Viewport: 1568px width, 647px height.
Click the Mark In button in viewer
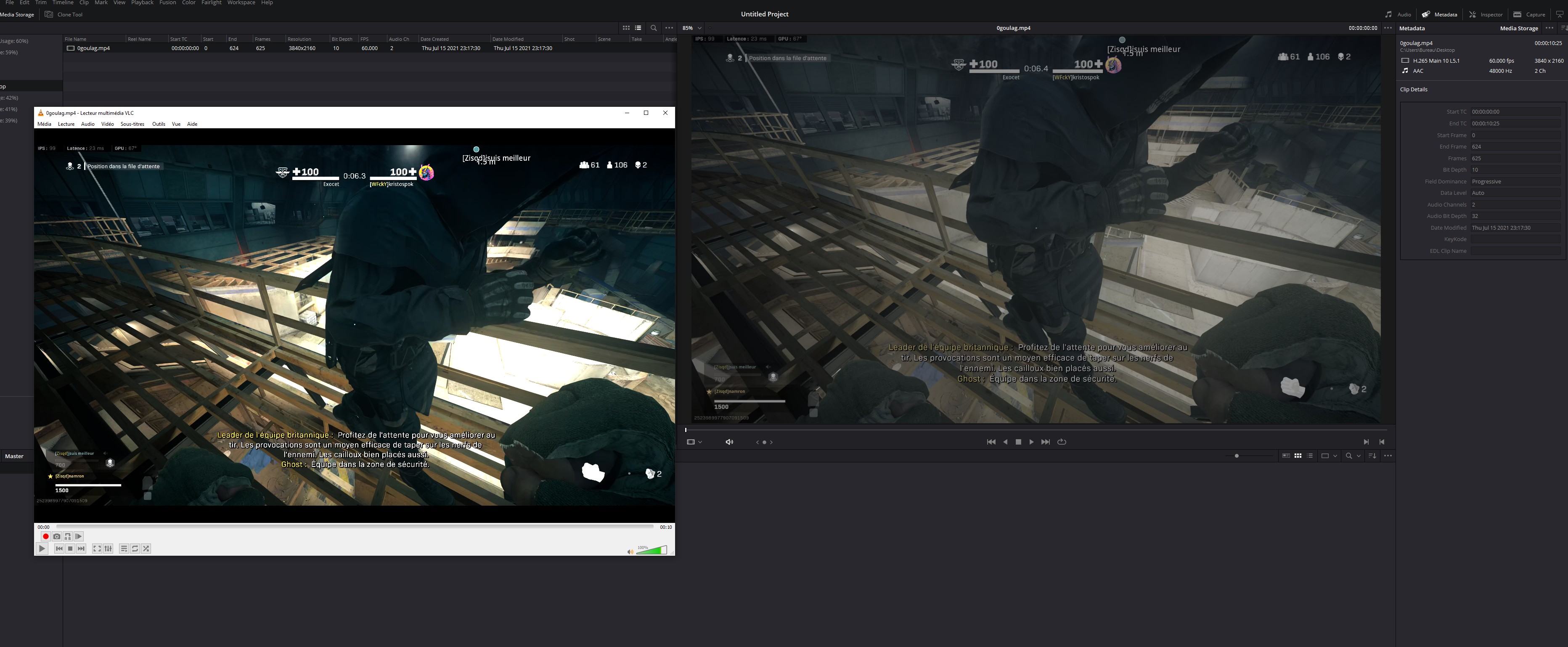(x=1366, y=442)
